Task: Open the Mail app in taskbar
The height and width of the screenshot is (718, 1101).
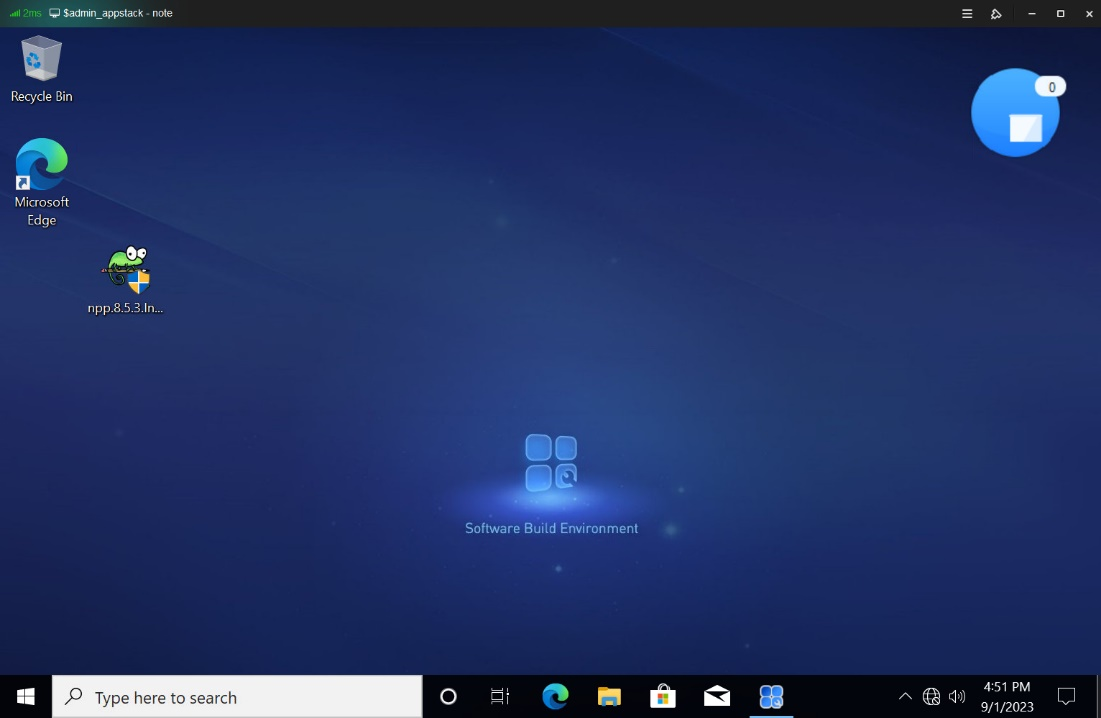Action: (x=716, y=696)
